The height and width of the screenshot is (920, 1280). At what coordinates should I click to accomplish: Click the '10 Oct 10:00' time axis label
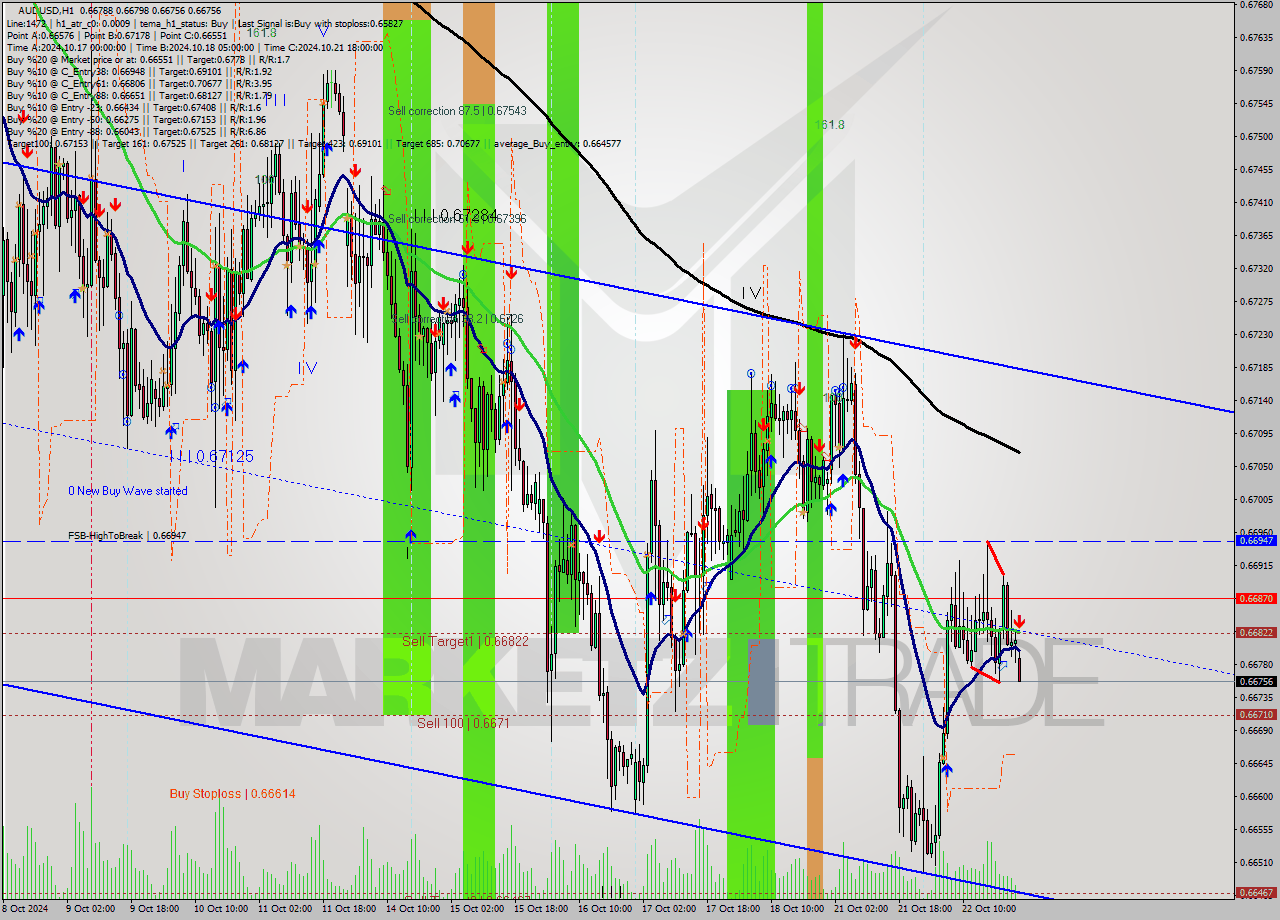click(219, 910)
